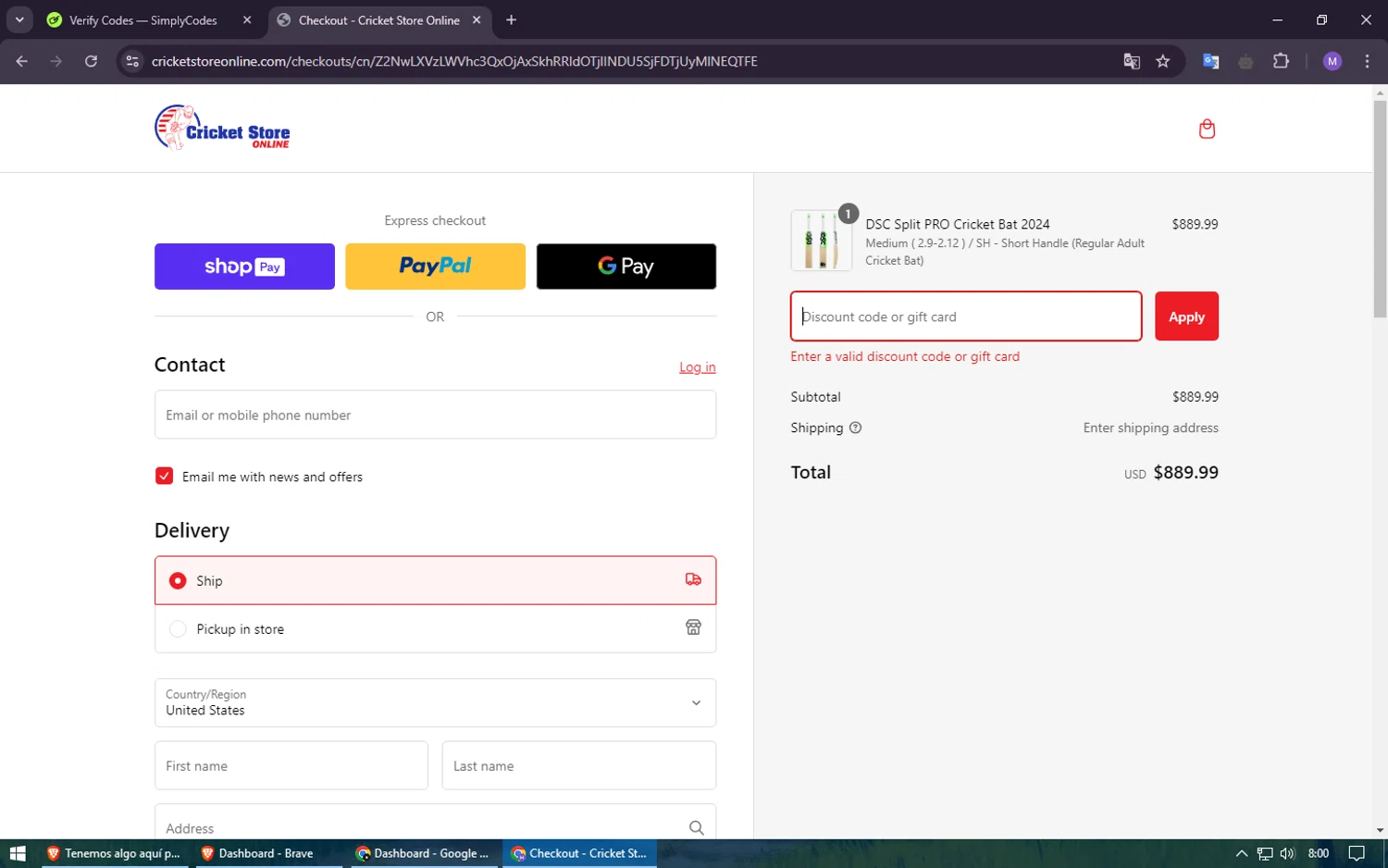The image size is (1388, 868).
Task: Apply the discount code
Action: [1186, 316]
